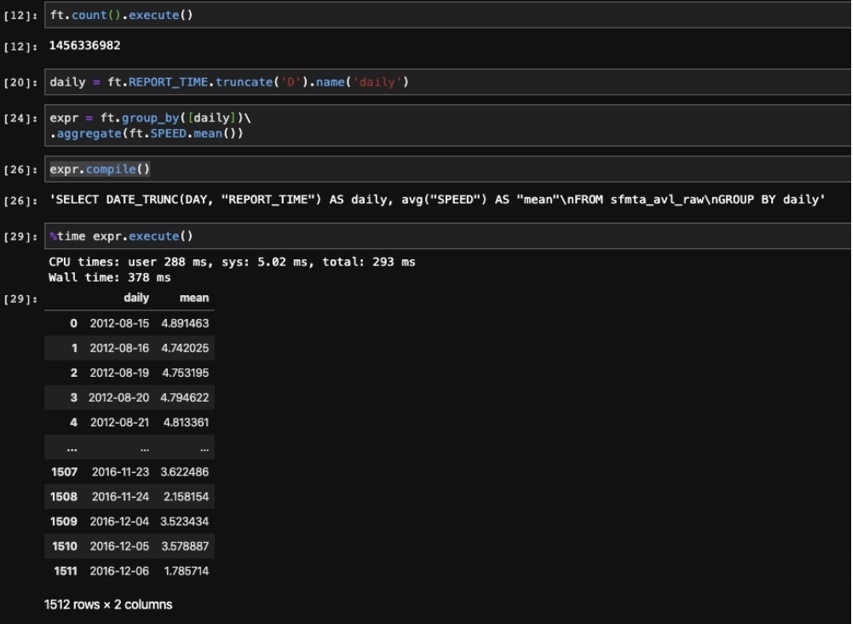This screenshot has height=624, width=853.
Task: Click row index 1510
Action: 65,546
